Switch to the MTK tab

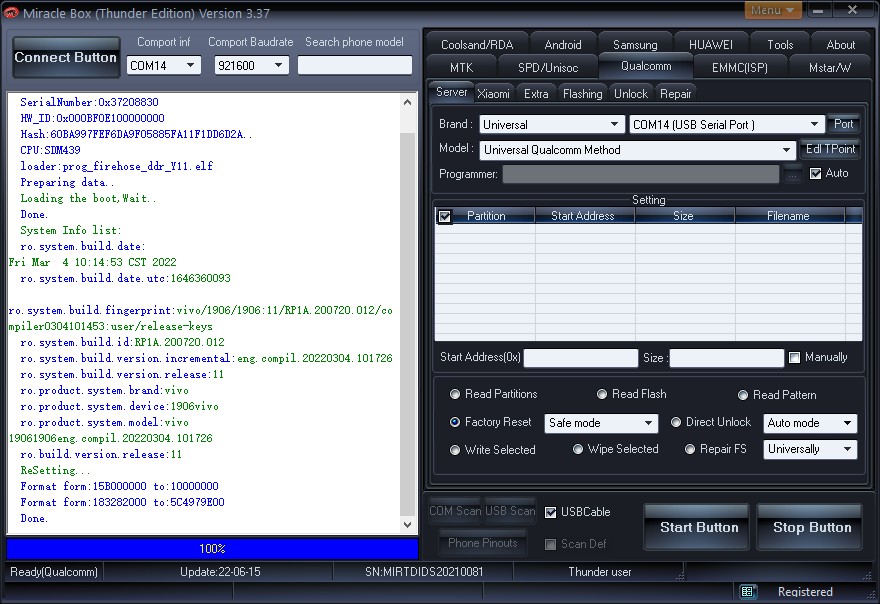coord(461,68)
